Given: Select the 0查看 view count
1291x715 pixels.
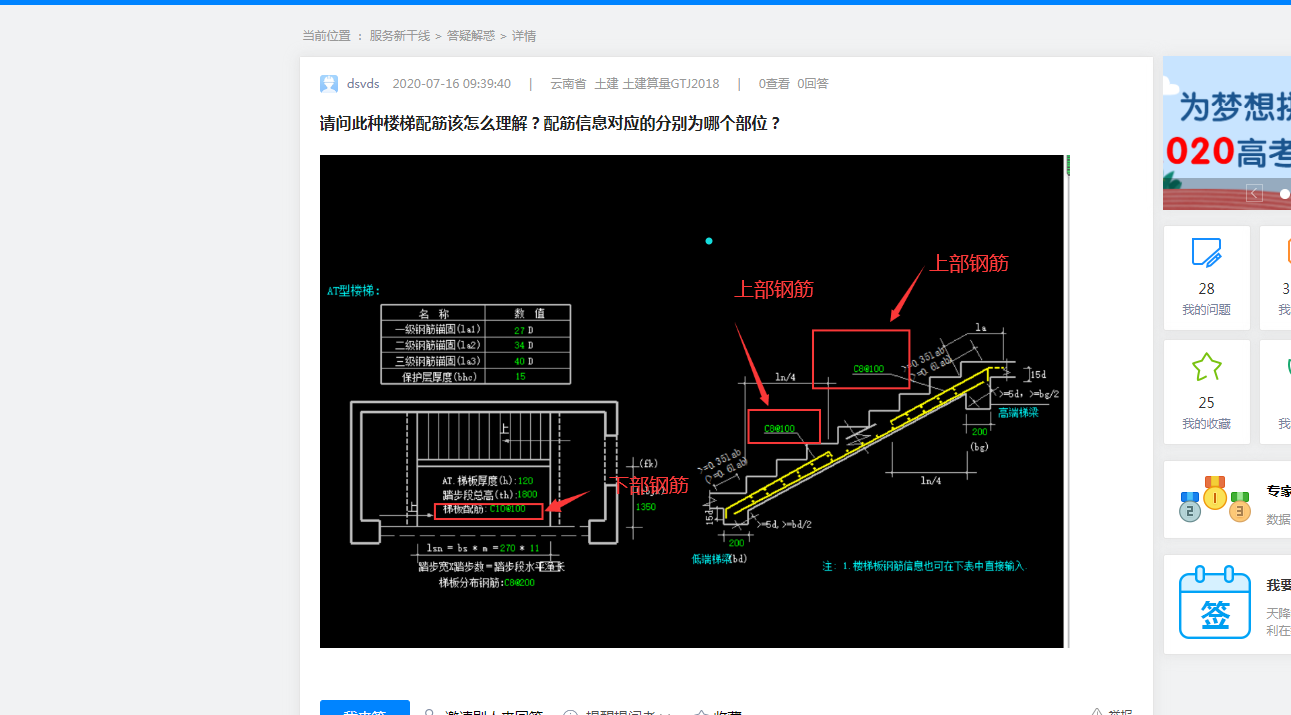Looking at the screenshot, I should [x=774, y=84].
